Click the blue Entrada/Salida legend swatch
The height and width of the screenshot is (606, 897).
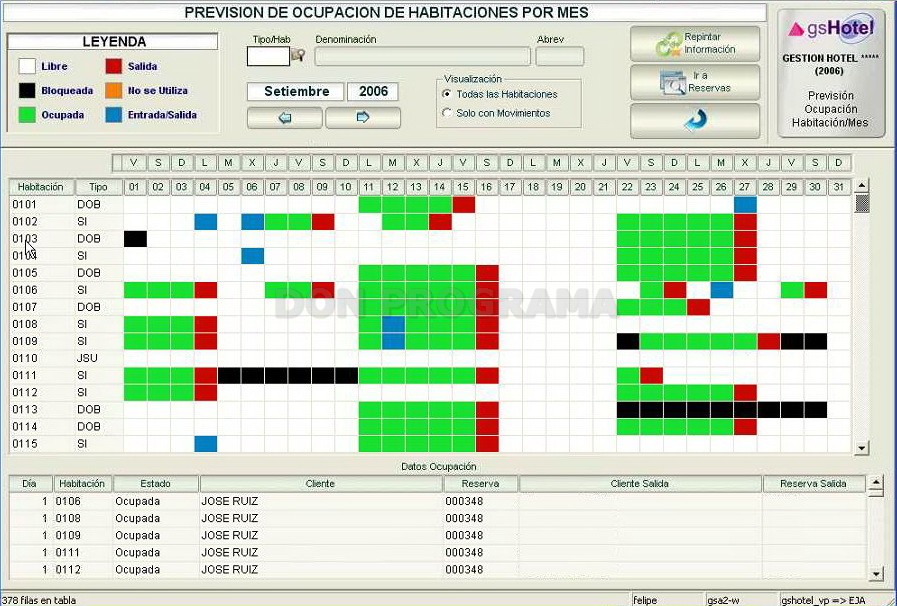pos(114,115)
